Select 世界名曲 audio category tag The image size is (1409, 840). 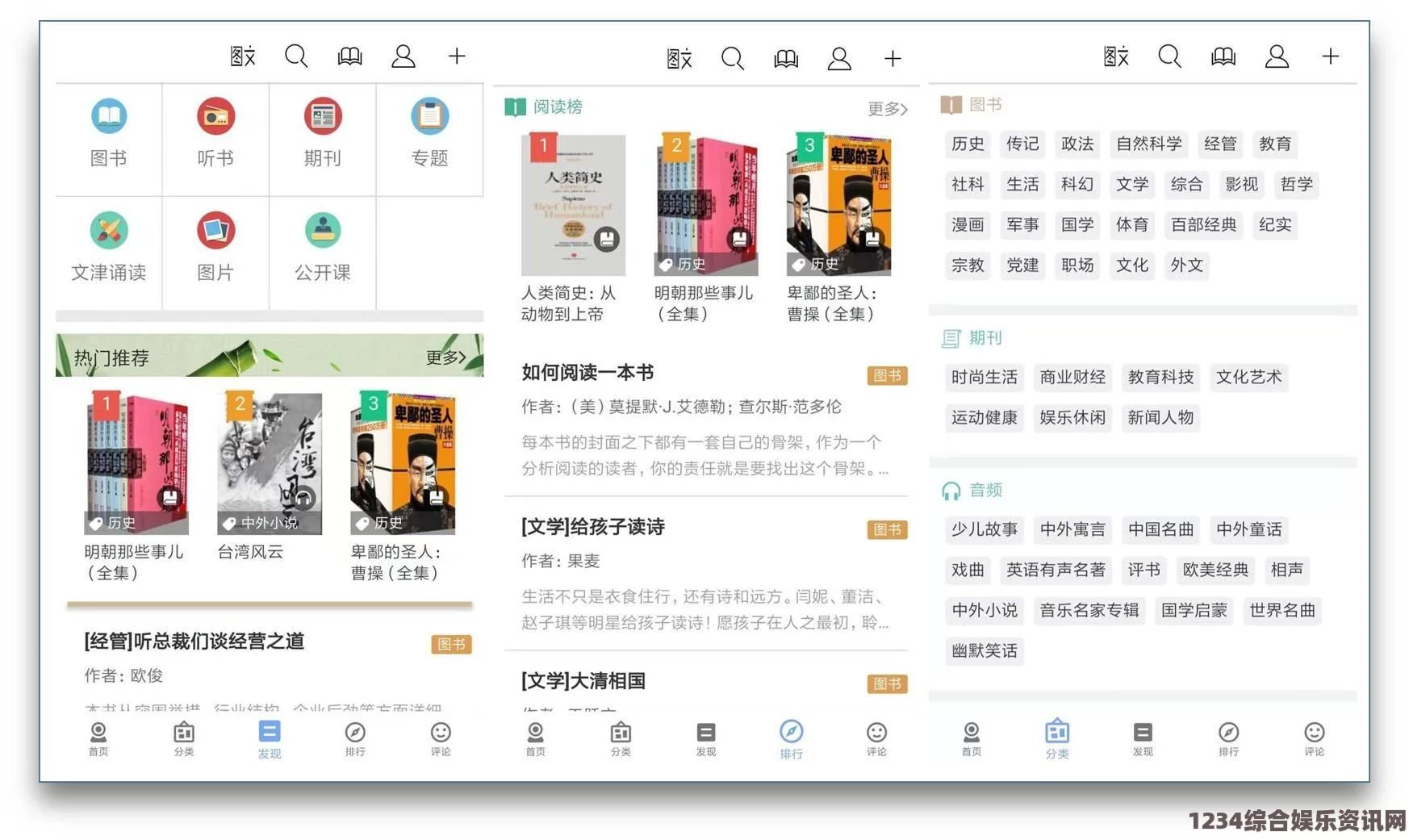click(1282, 610)
